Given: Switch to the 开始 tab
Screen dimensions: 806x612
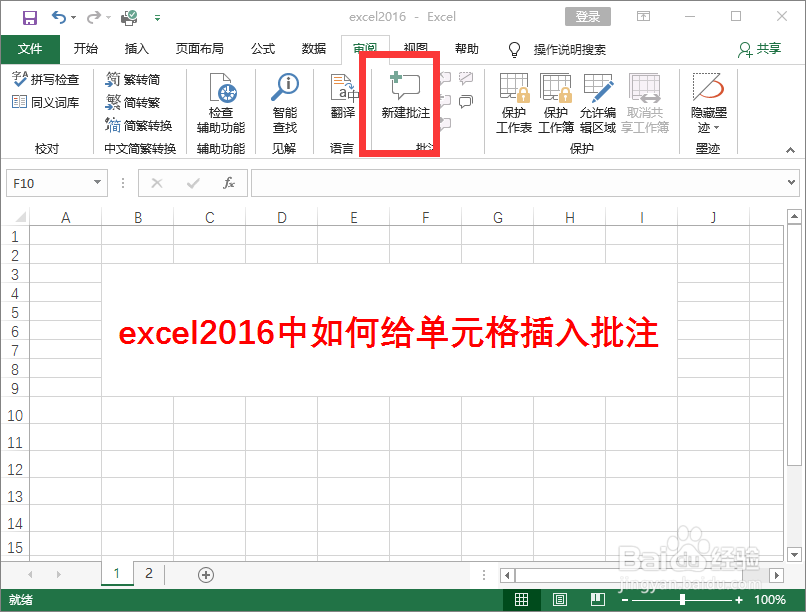Looking at the screenshot, I should click(x=85, y=49).
